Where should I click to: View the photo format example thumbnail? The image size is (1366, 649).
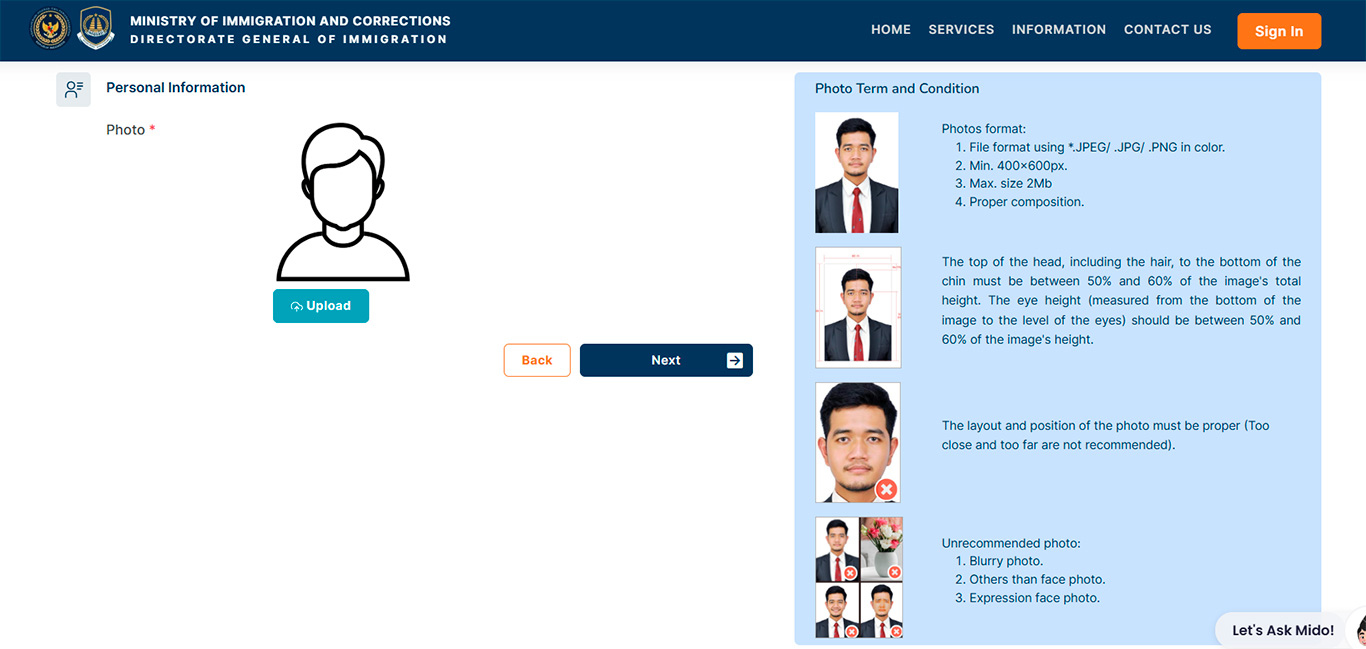857,173
